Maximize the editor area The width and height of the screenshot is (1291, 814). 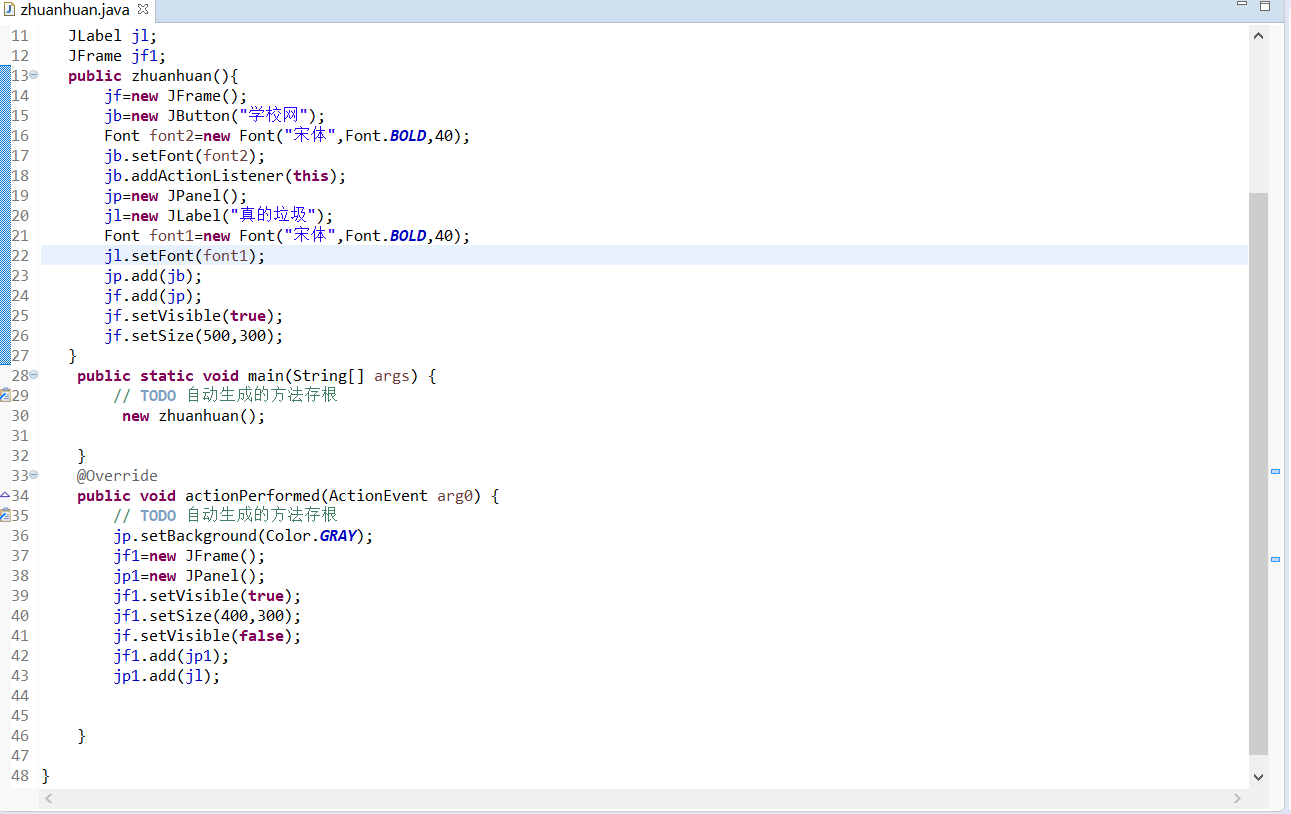1265,6
